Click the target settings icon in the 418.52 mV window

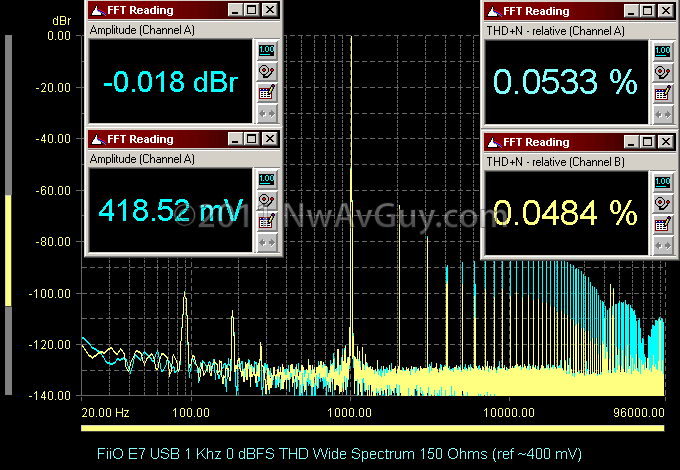click(x=267, y=200)
